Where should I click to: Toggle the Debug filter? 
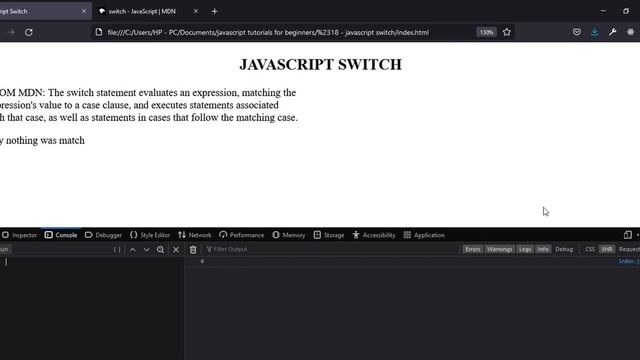[x=564, y=249]
